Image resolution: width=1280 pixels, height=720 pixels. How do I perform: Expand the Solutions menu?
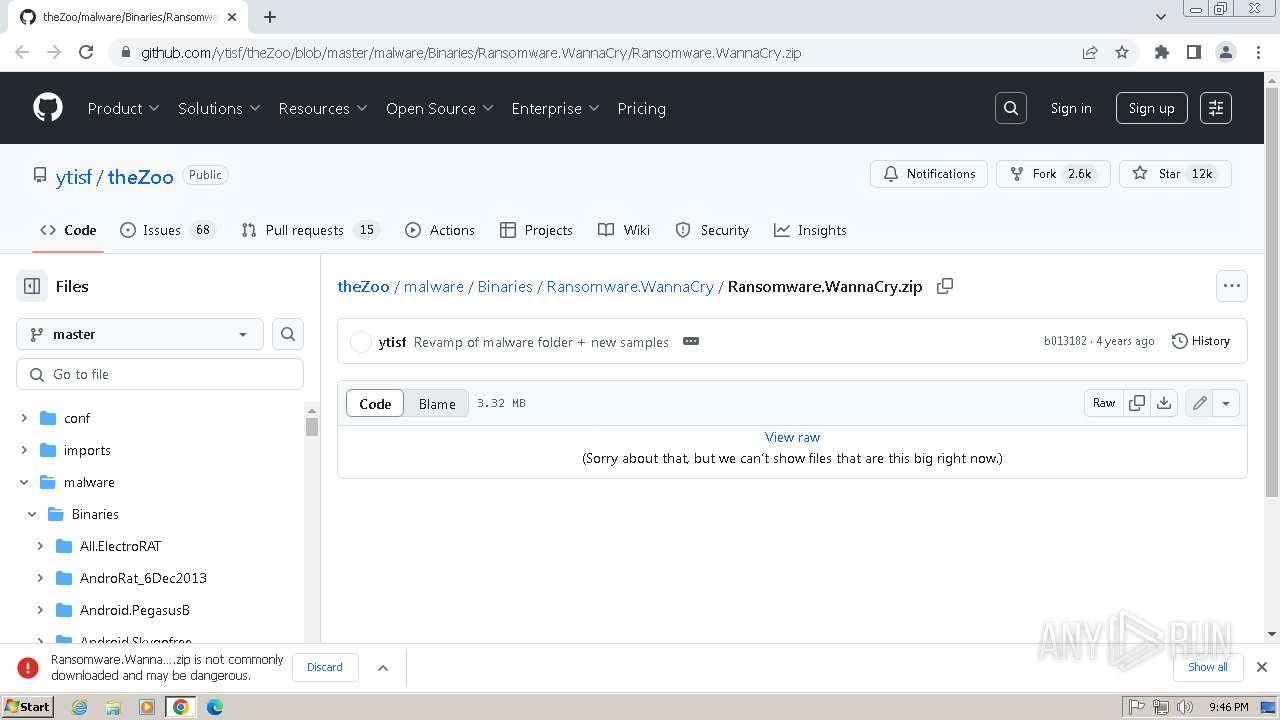(219, 108)
